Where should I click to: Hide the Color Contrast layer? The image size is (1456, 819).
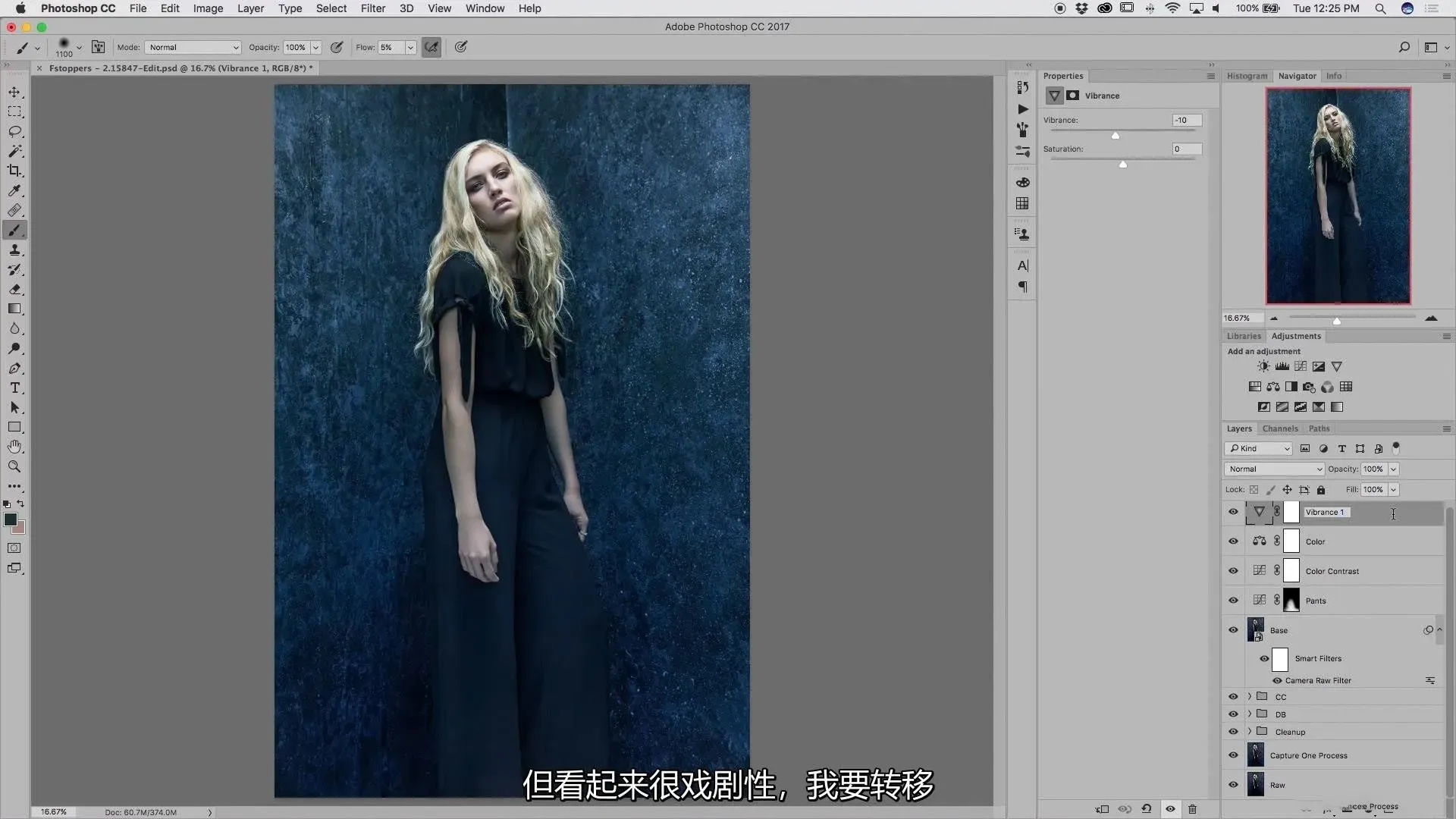1233,571
